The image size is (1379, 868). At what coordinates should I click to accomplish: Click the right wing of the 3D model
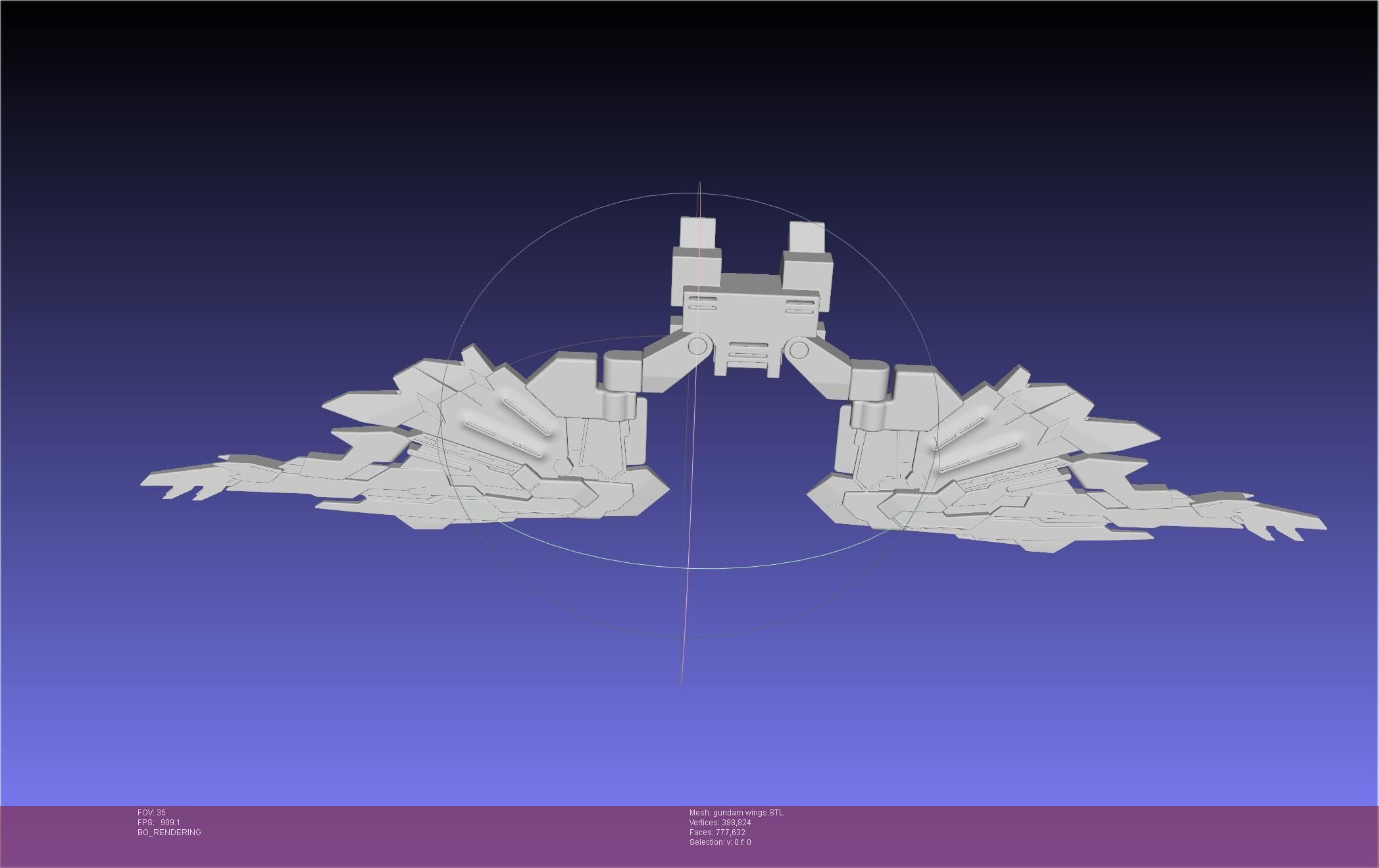point(1066,460)
